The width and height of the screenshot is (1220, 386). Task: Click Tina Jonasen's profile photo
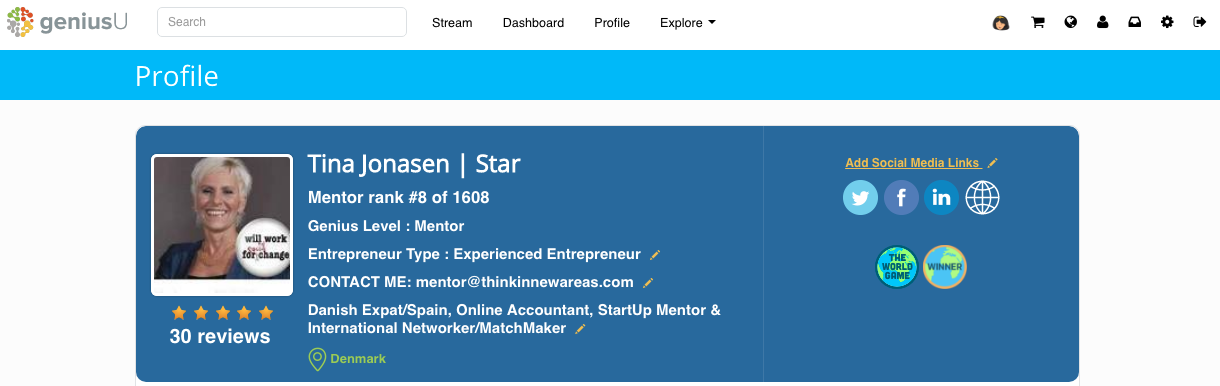[x=222, y=225]
